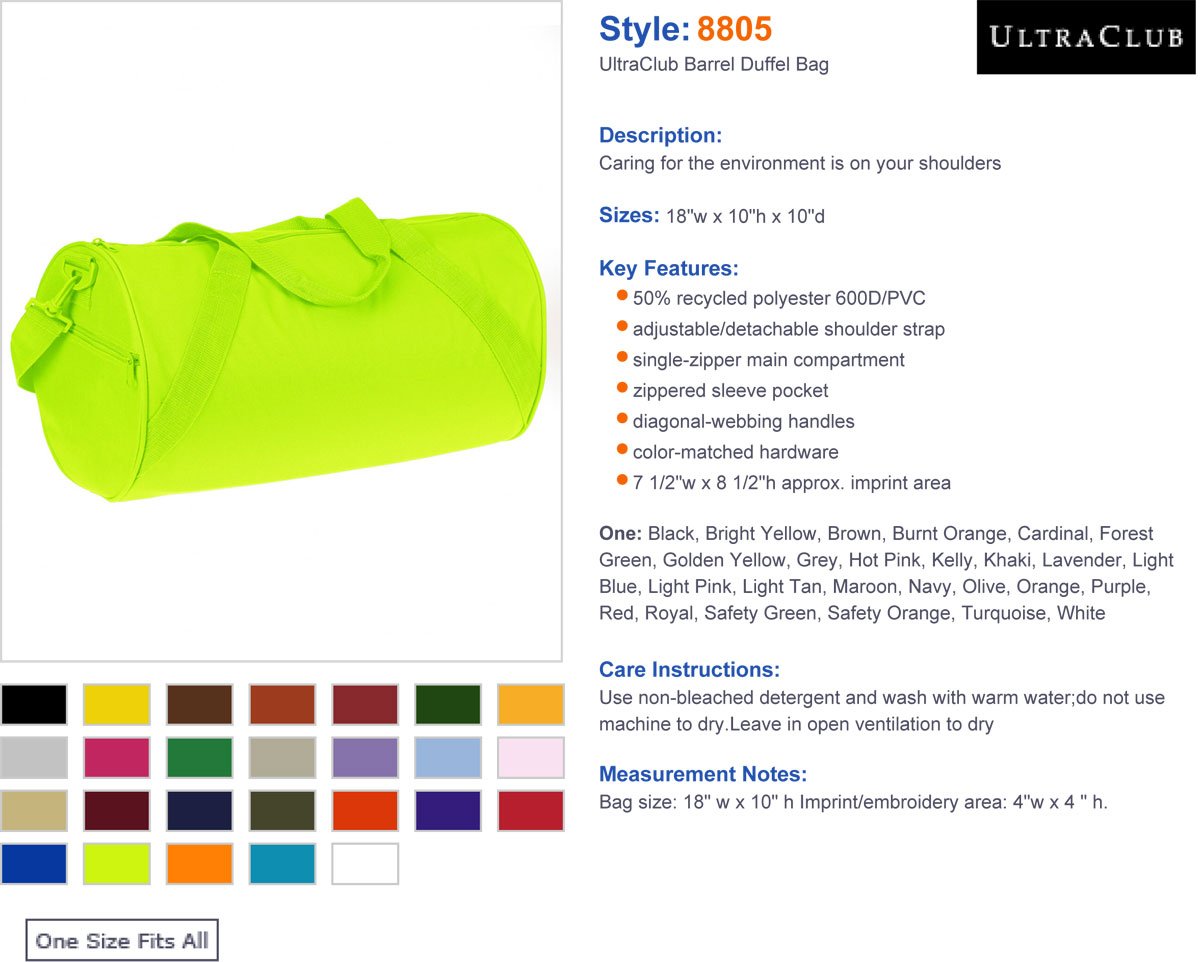The height and width of the screenshot is (962, 1200).
Task: Open the duffel bag product image
Action: click(281, 350)
